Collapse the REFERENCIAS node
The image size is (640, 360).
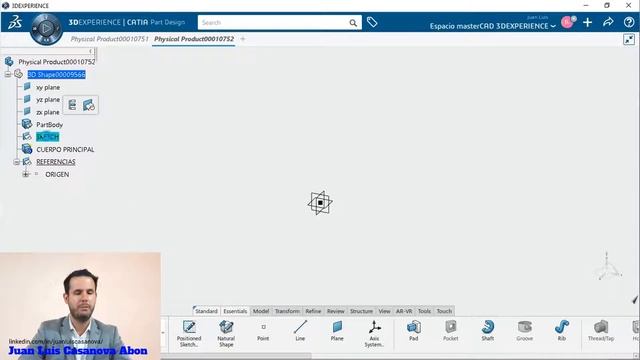coord(16,162)
